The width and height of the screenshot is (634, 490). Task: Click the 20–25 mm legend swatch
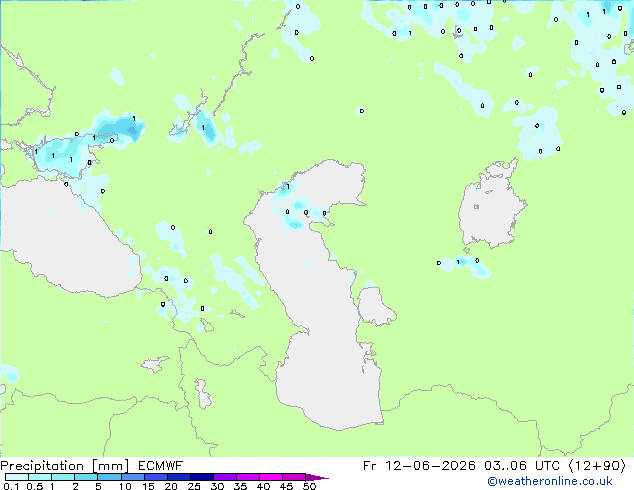click(x=178, y=477)
